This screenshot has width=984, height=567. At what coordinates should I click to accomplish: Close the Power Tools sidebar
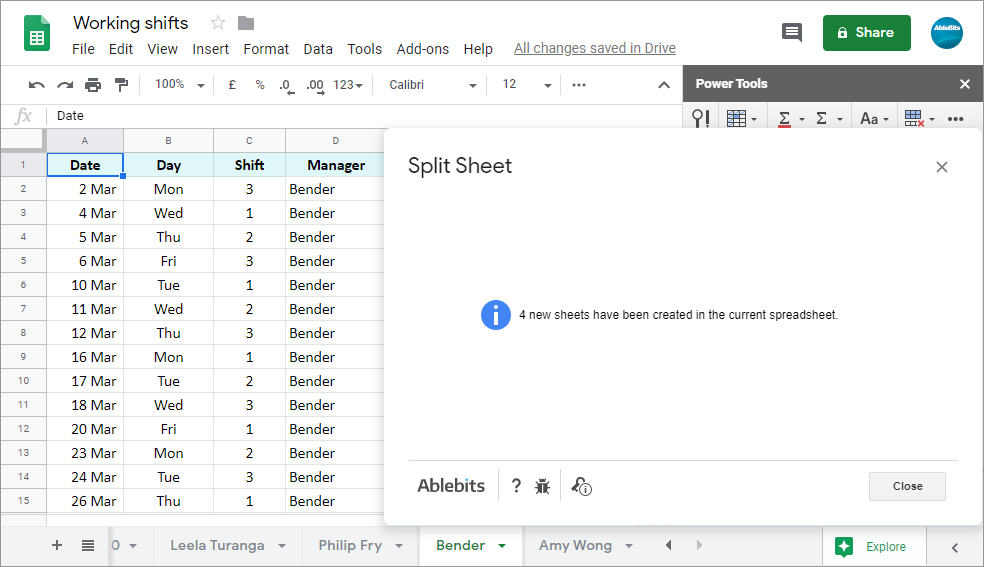[965, 84]
